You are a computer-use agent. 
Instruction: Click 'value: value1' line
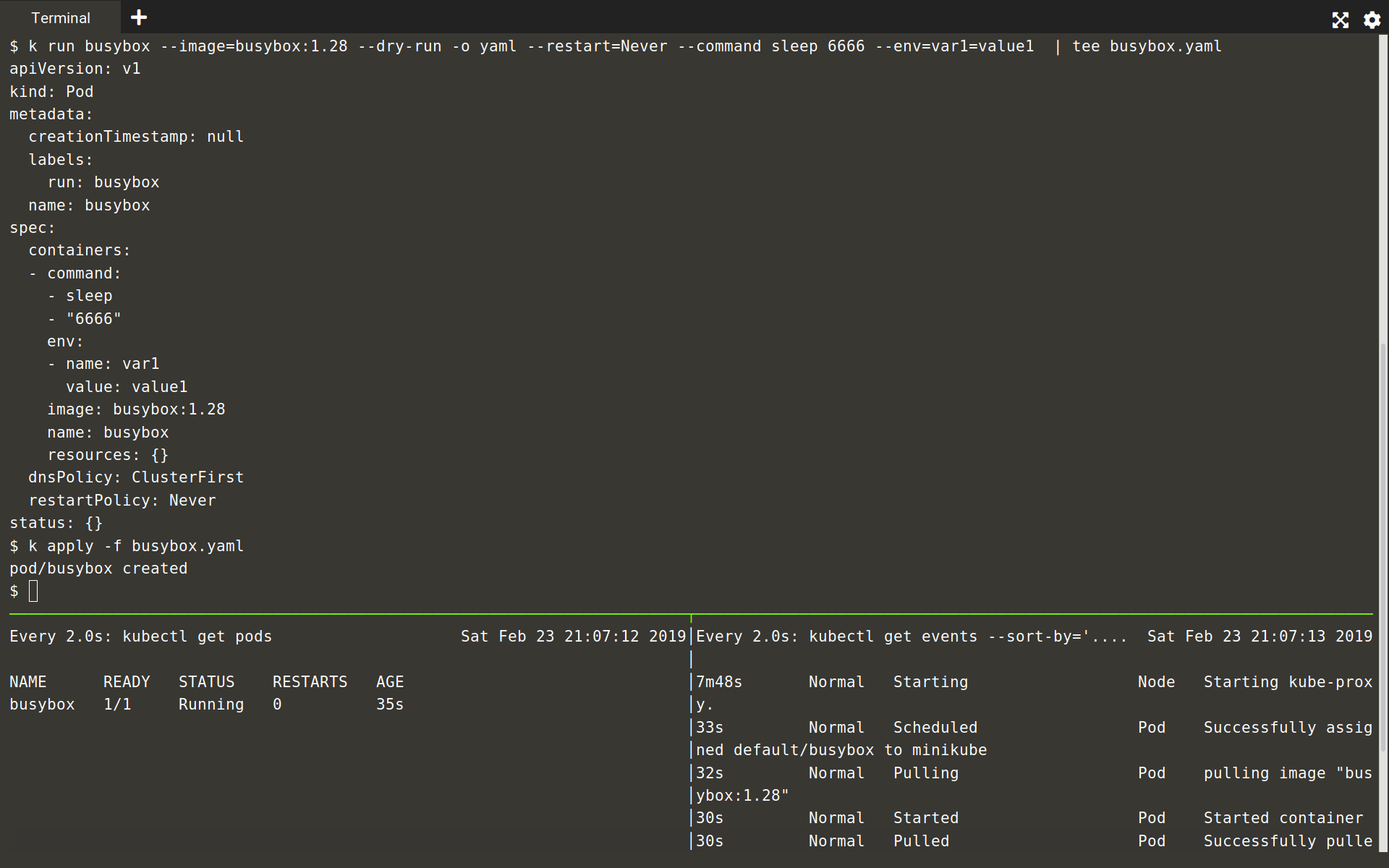pos(127,387)
